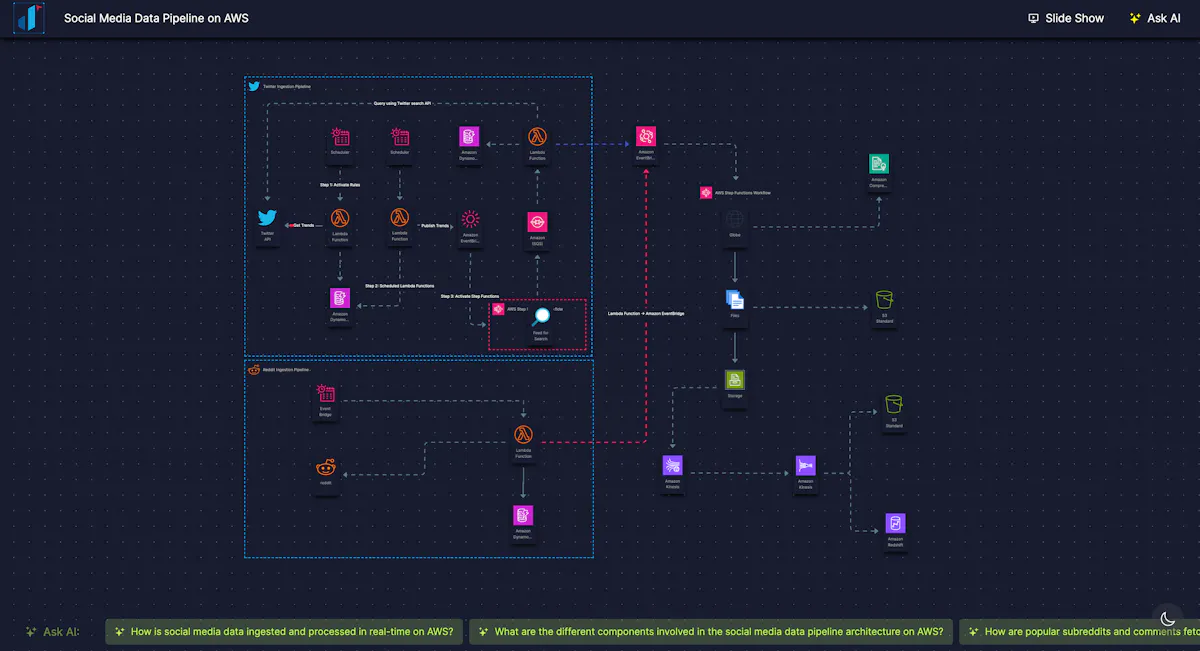Click the Twitter Ingestion Pipeline group label

(x=286, y=87)
